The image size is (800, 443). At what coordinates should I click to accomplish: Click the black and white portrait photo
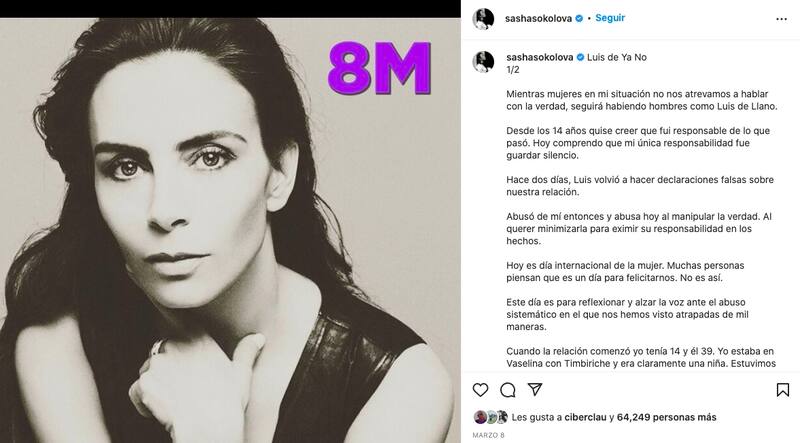[230, 231]
